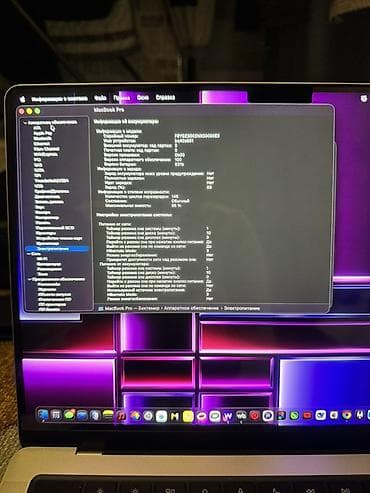
Task: Select Bluetooth in the sidebar
Action: click(x=43, y=138)
